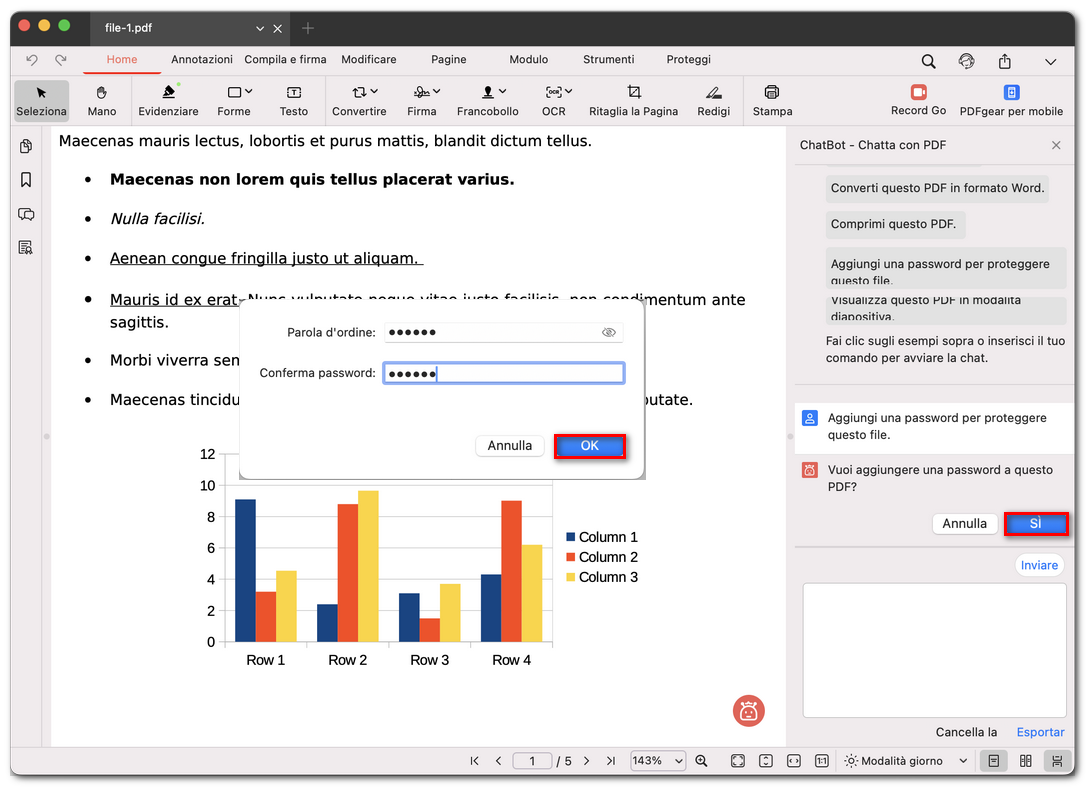Open the bookmarks sidebar panel
Viewport: 1086px width, 787px height.
[x=26, y=180]
